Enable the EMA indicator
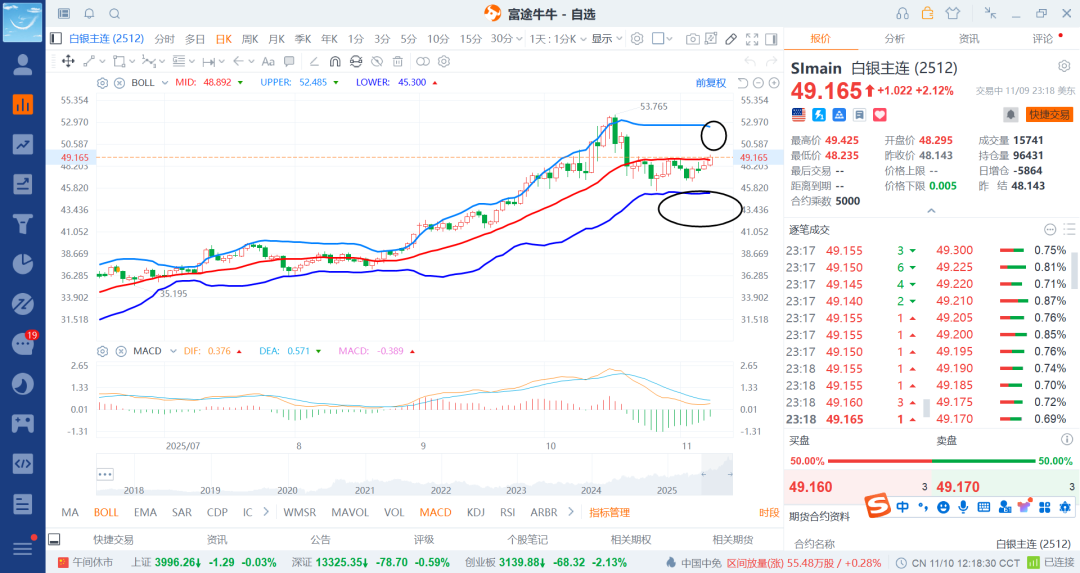This screenshot has height=573, width=1080. (145, 512)
